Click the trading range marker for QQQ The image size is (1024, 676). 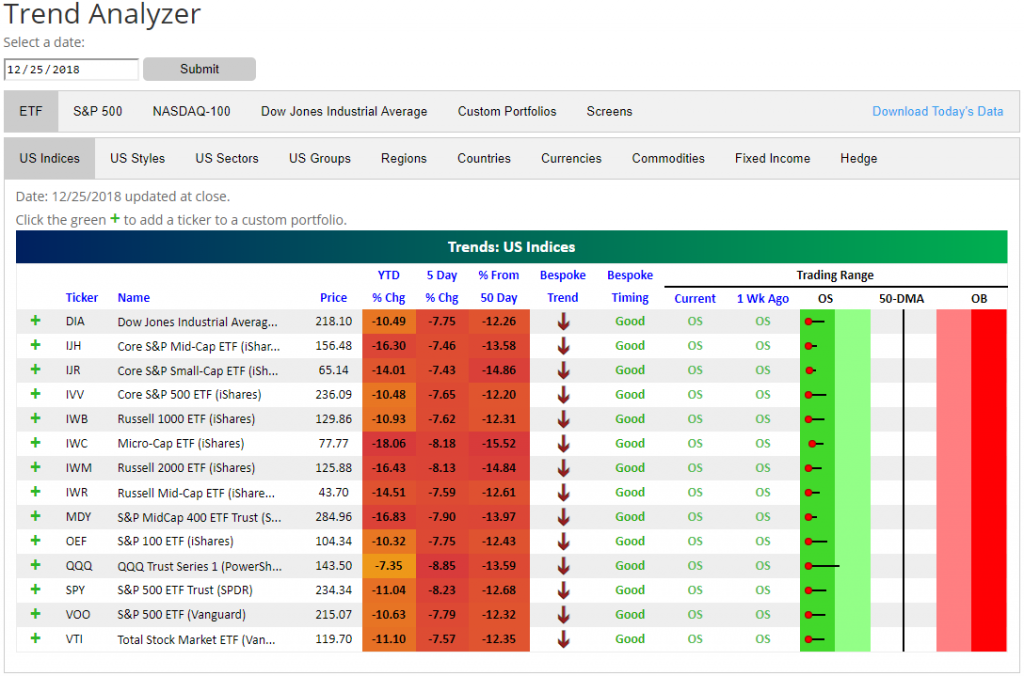[808, 566]
